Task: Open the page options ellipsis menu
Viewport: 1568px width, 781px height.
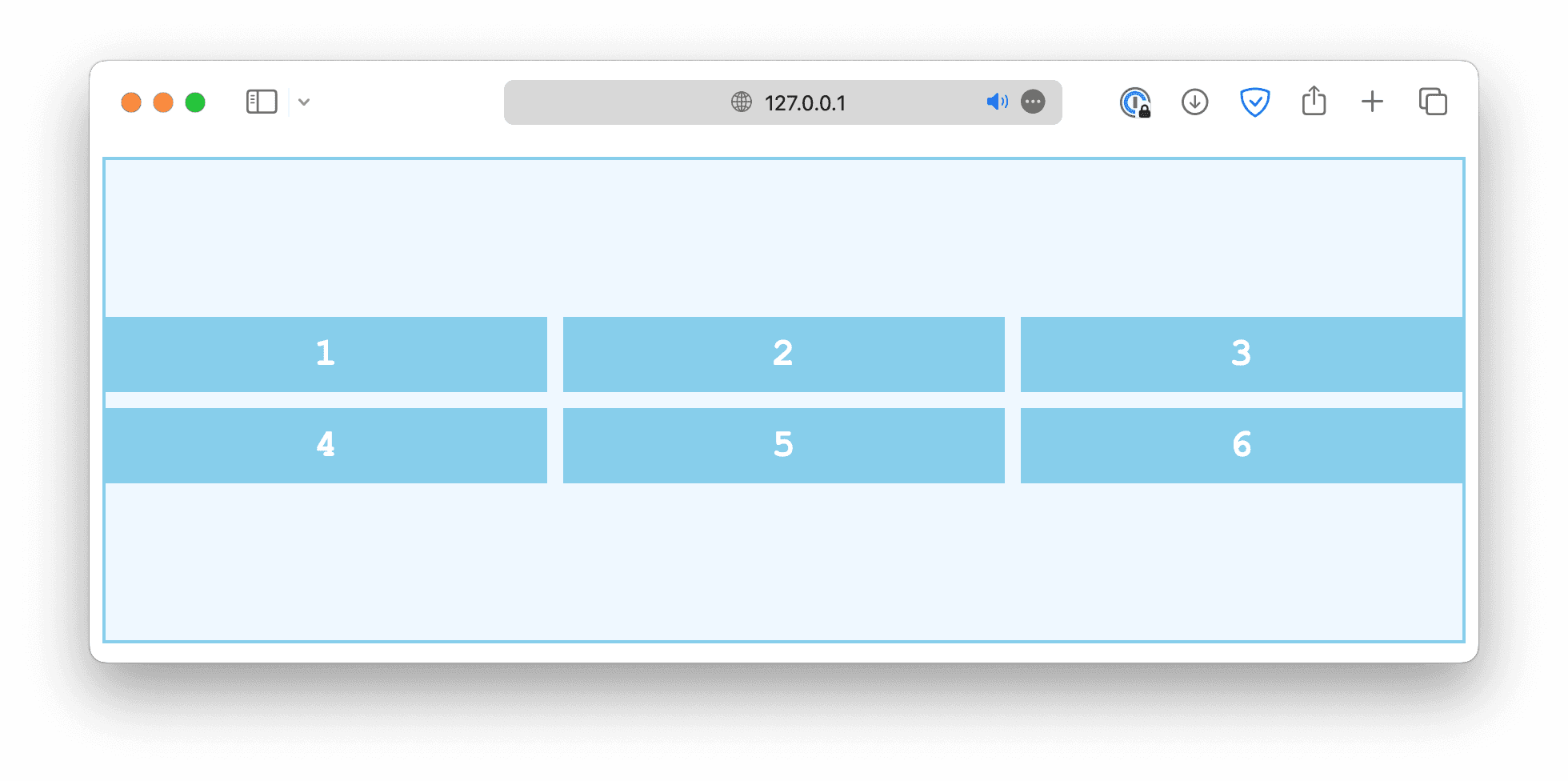Action: (x=1033, y=102)
